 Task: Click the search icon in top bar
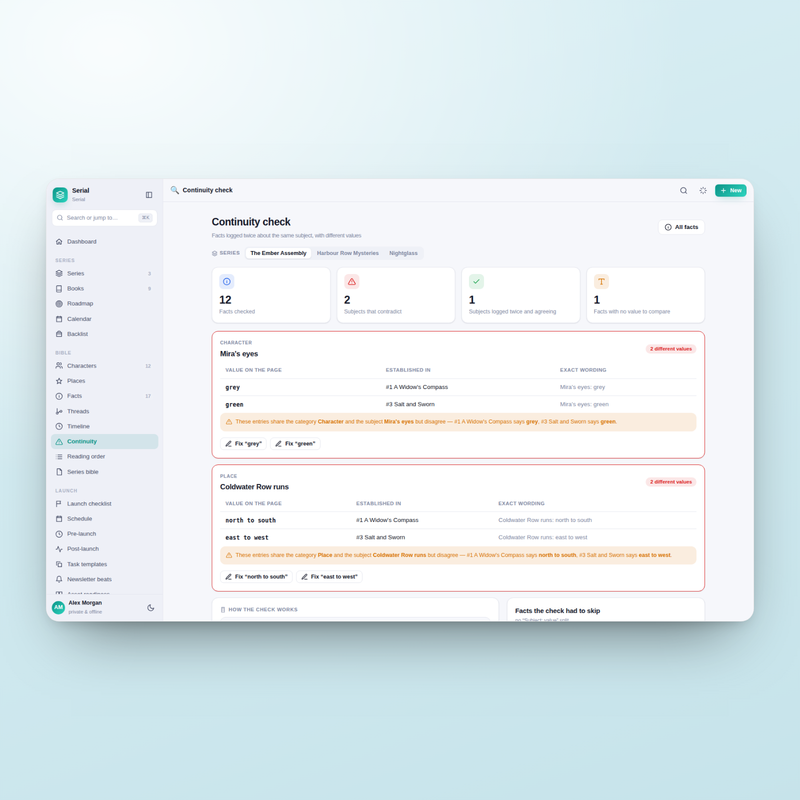pyautogui.click(x=683, y=190)
